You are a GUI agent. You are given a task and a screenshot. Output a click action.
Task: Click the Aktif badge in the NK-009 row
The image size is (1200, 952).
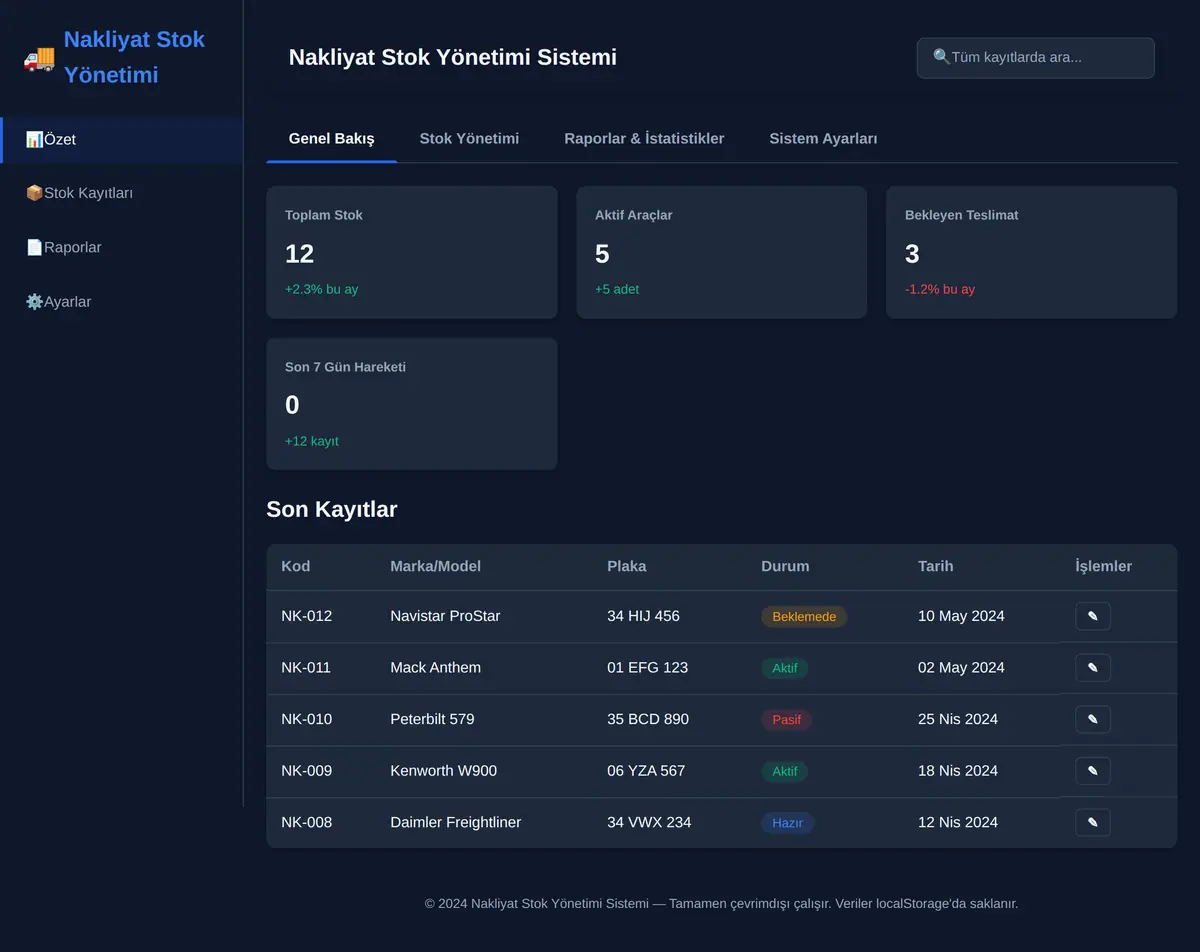pyautogui.click(x=785, y=771)
